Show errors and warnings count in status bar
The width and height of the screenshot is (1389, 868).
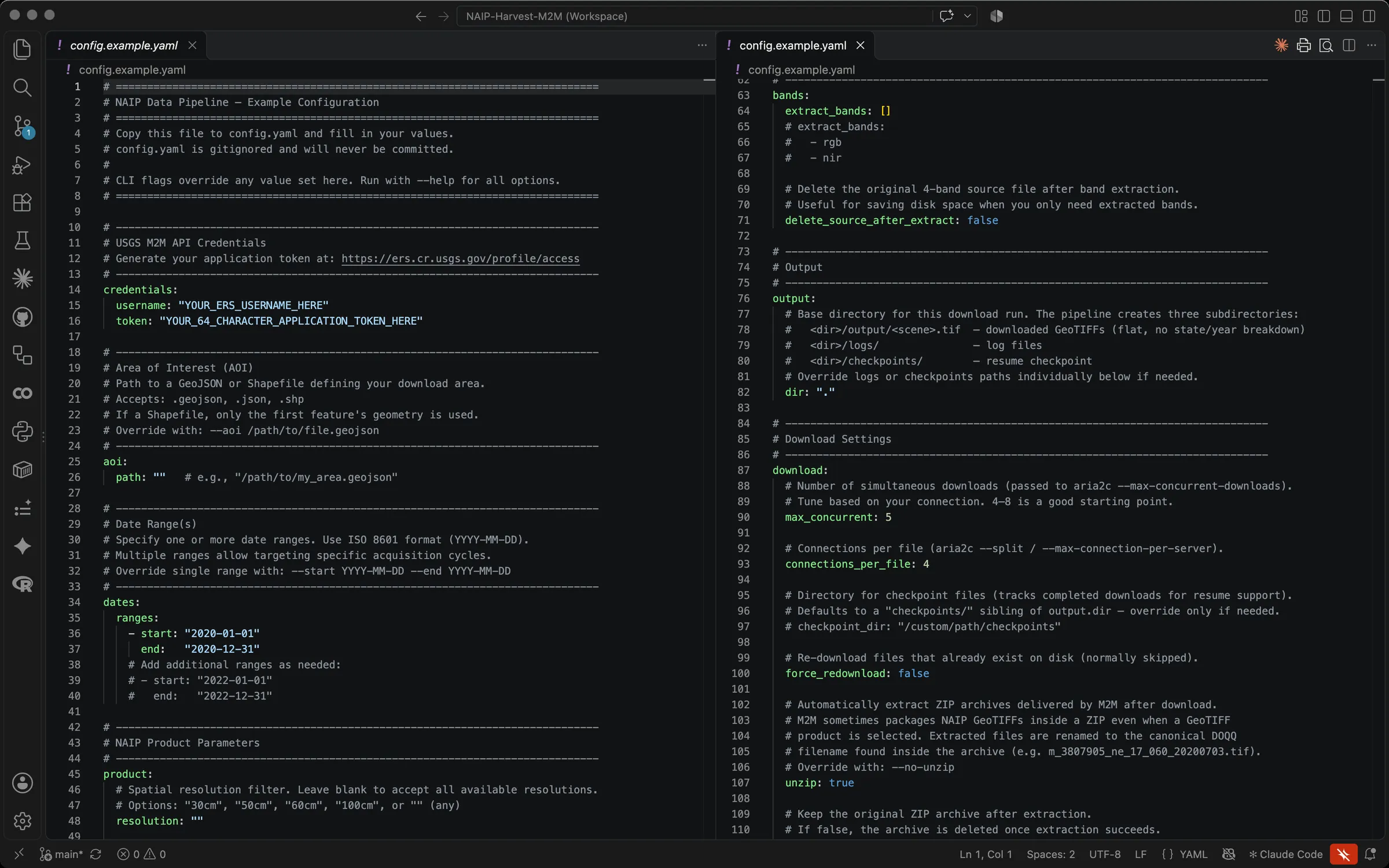point(141,854)
